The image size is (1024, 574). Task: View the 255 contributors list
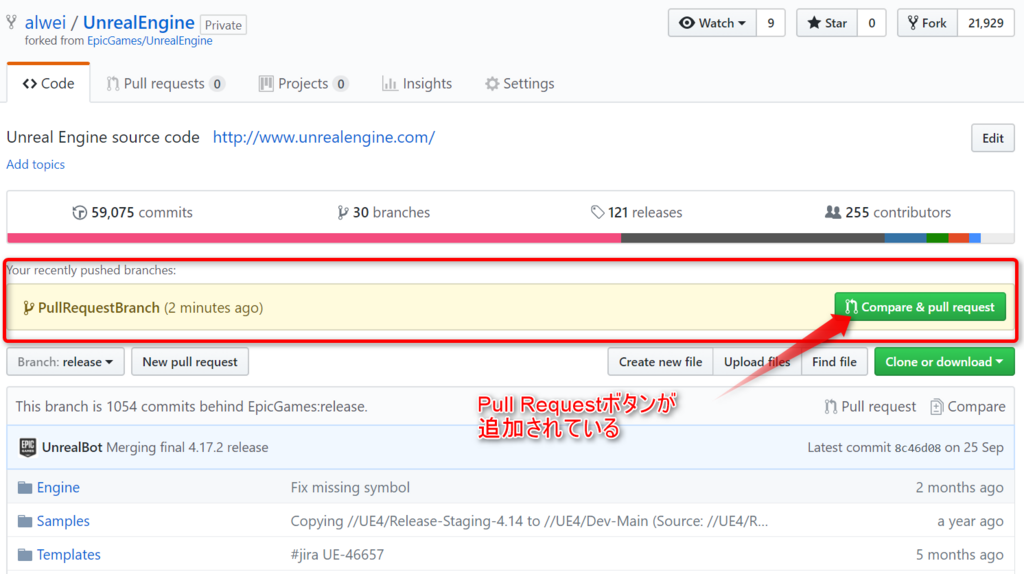pyautogui.click(x=888, y=212)
